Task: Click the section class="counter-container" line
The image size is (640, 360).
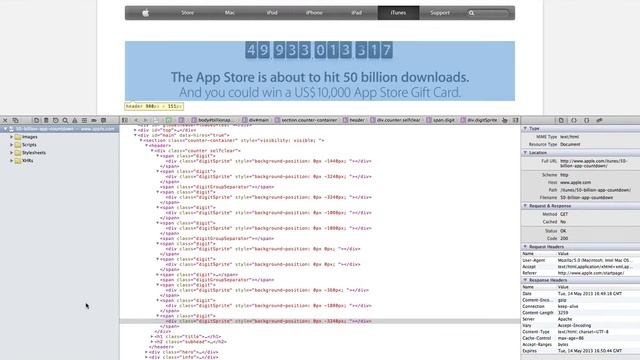Action: (x=233, y=140)
